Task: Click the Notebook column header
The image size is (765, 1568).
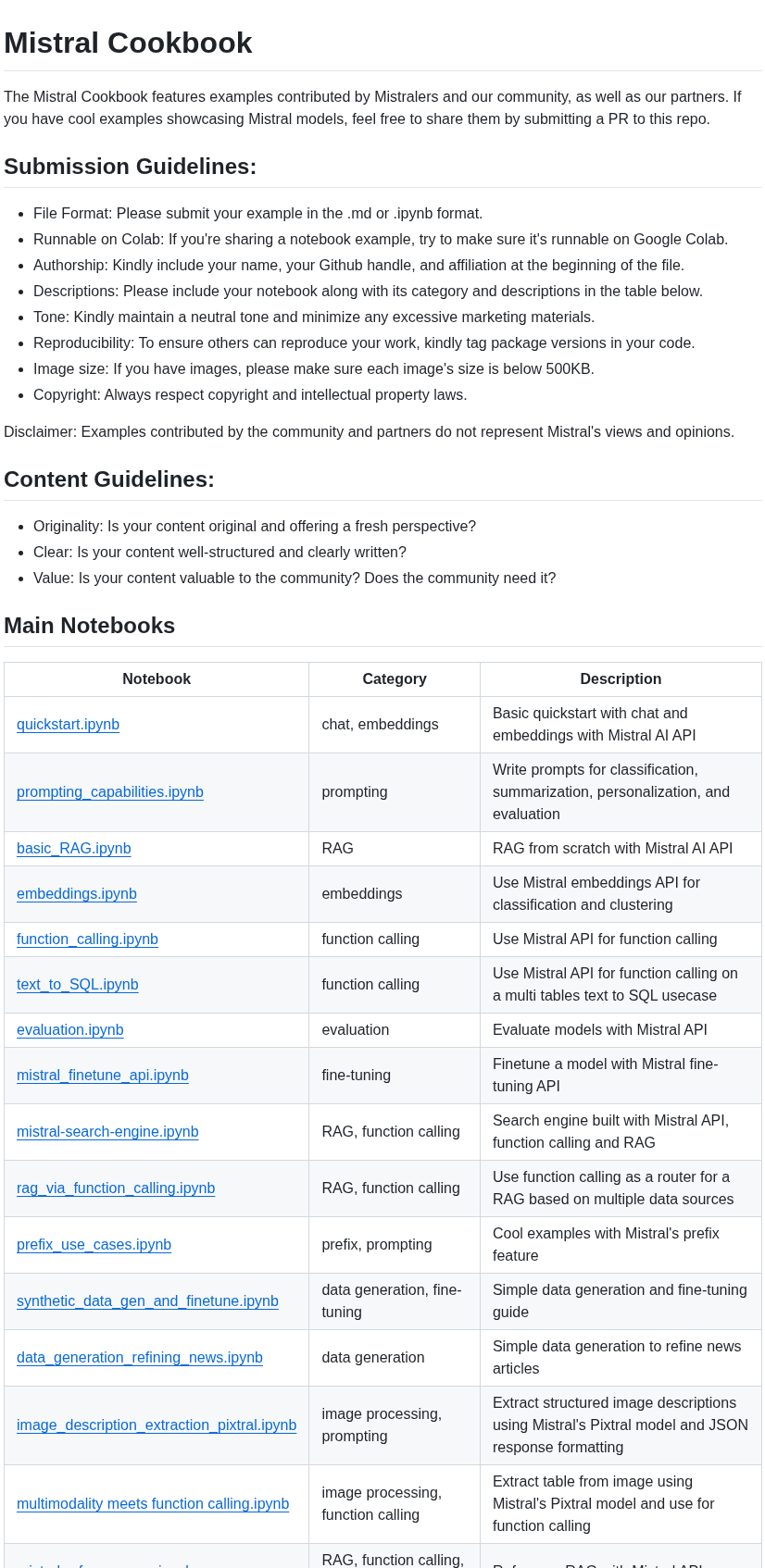Action: click(x=157, y=679)
